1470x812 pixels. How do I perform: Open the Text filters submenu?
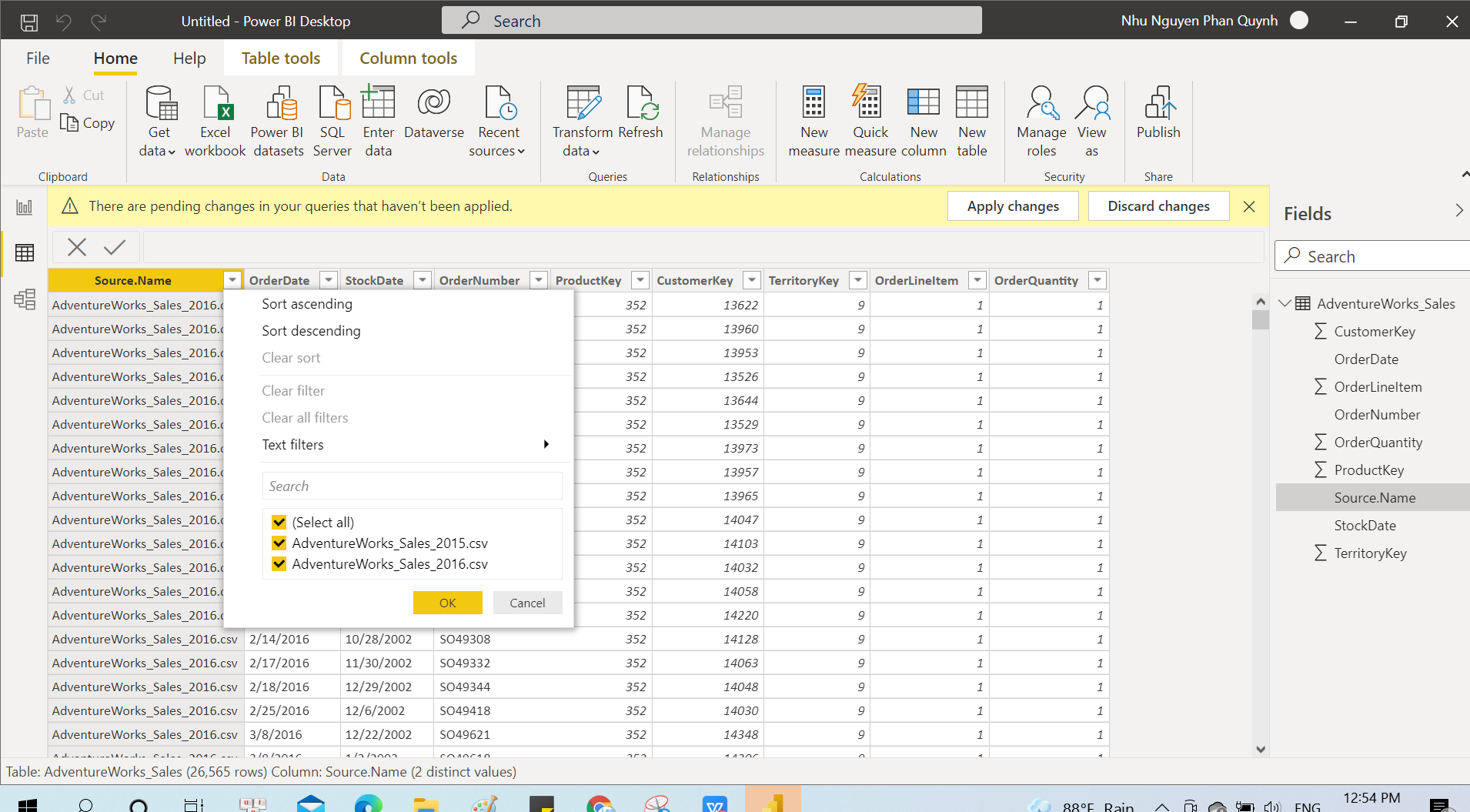pyautogui.click(x=406, y=445)
